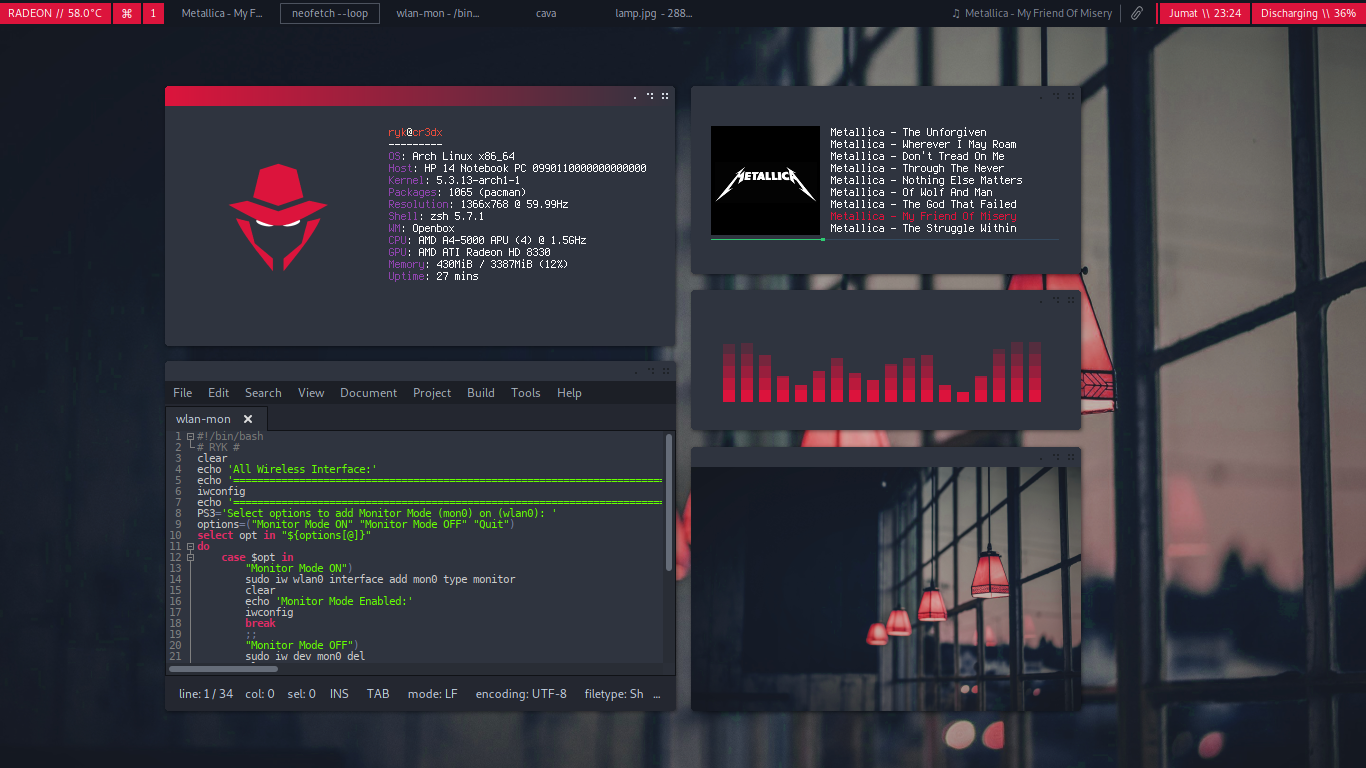The image size is (1366, 768).
Task: Click workspace 1 indicator in top bar
Action: point(154,13)
